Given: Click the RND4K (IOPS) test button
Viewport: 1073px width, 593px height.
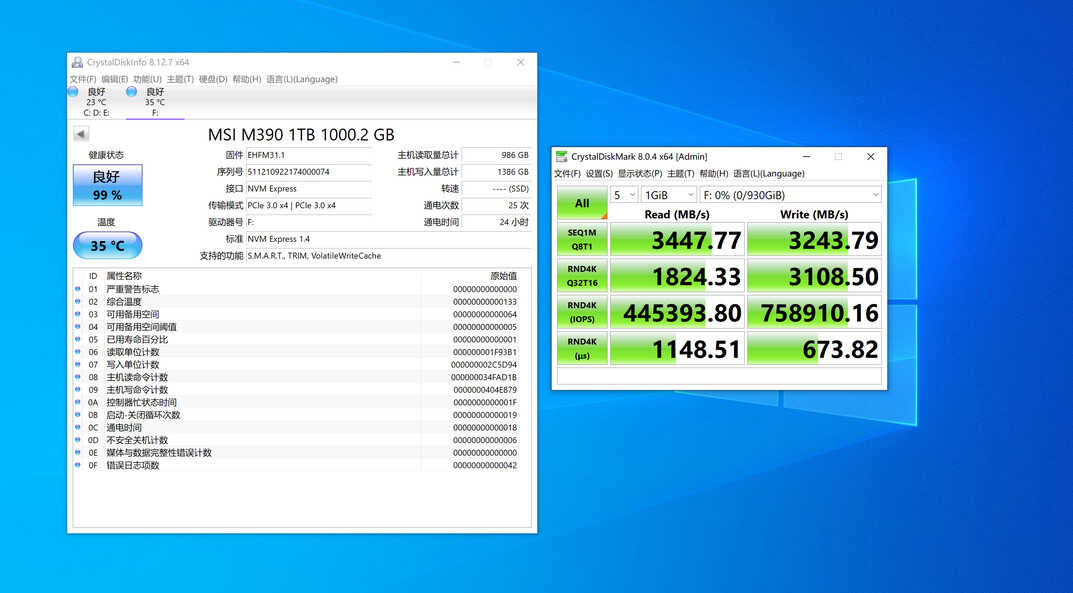Looking at the screenshot, I should click(x=582, y=312).
